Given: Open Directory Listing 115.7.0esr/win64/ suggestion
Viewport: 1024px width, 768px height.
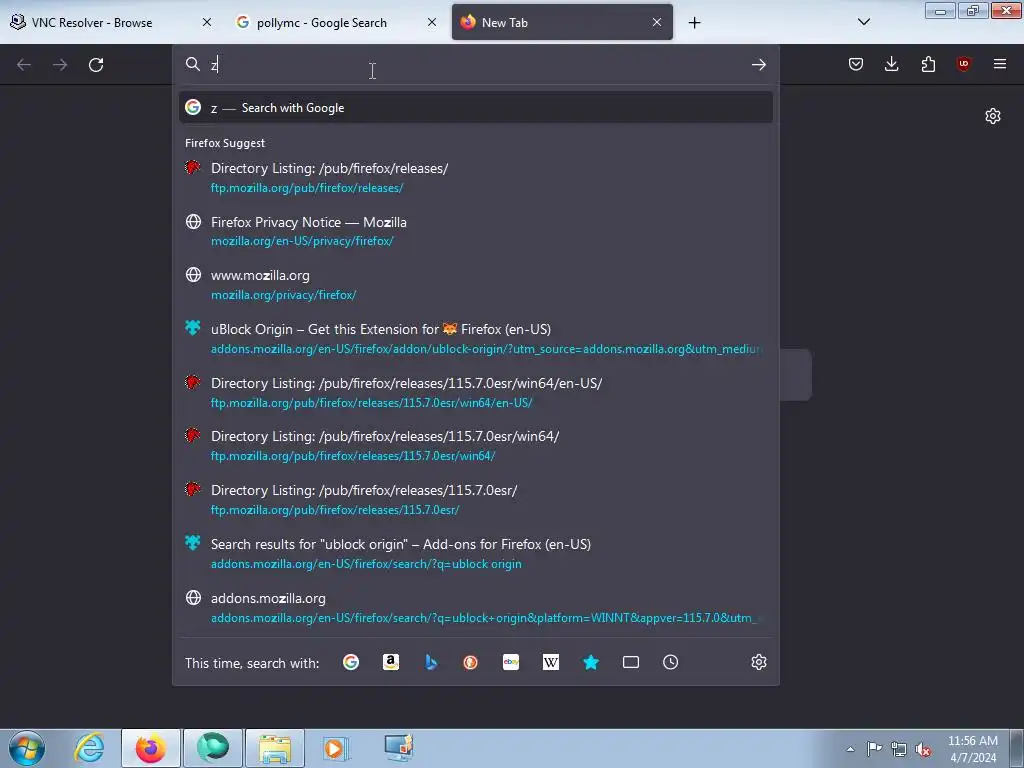Looking at the screenshot, I should [475, 446].
